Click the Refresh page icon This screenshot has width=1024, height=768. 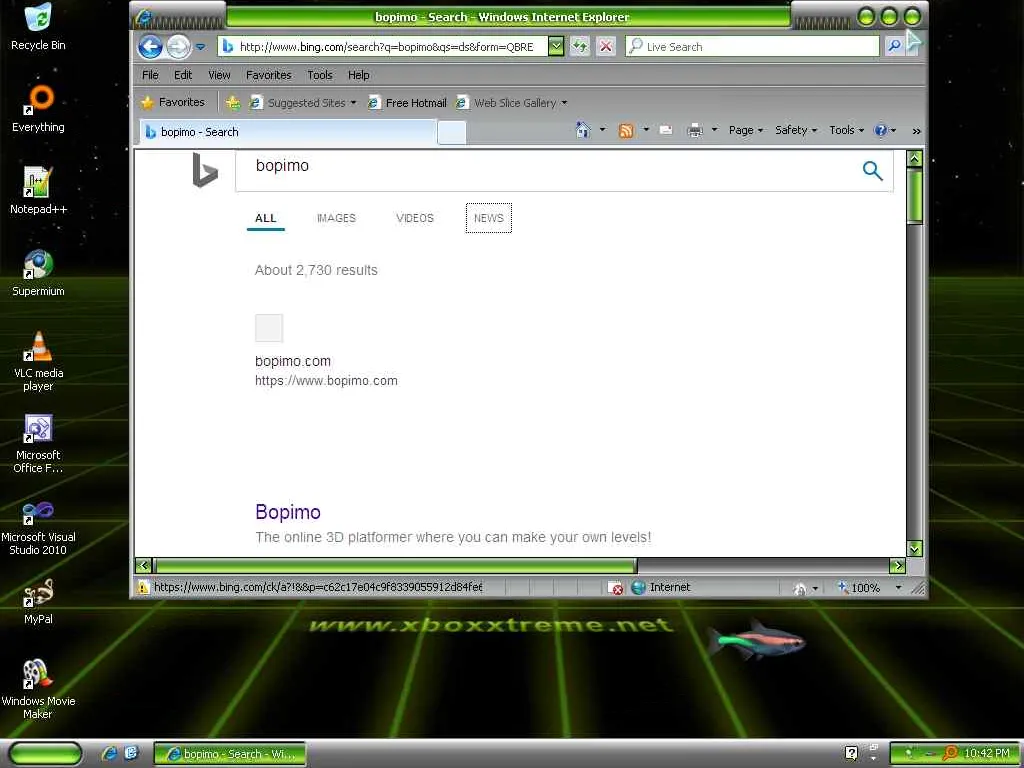point(580,46)
